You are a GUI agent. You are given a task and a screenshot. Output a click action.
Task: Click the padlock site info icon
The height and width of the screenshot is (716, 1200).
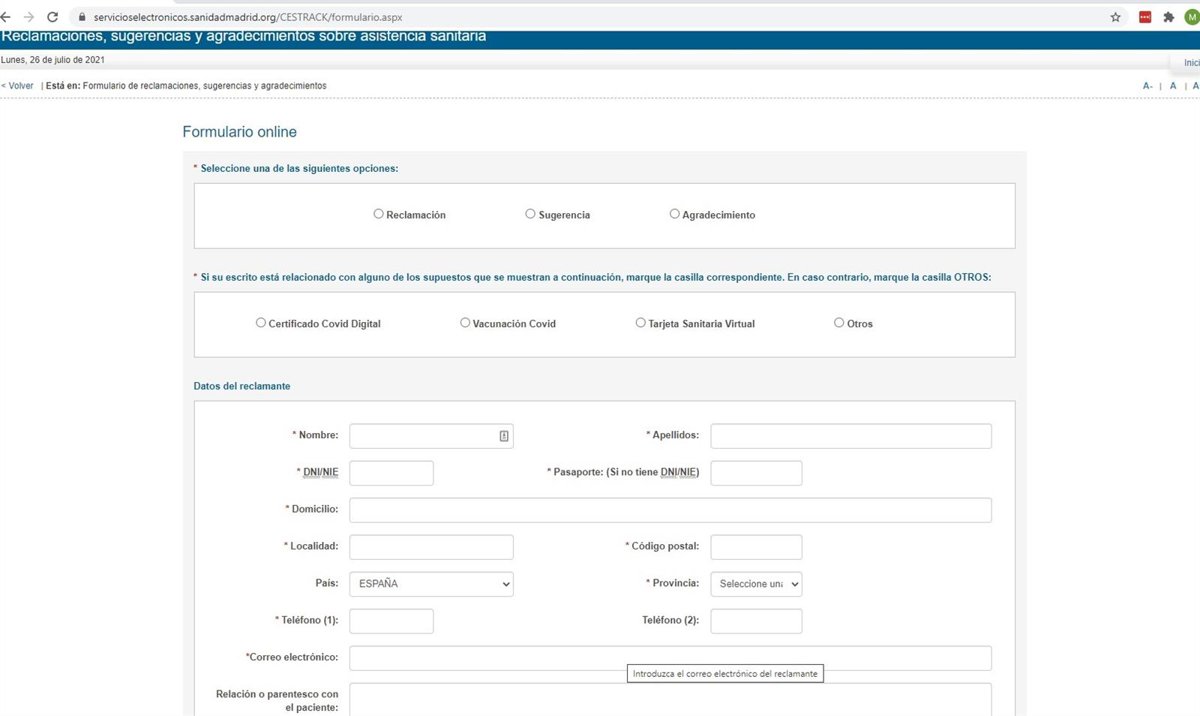tap(83, 17)
